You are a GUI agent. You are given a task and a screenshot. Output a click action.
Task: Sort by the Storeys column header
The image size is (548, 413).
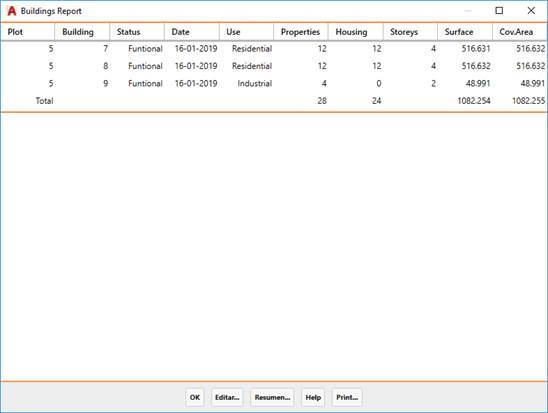(x=410, y=32)
